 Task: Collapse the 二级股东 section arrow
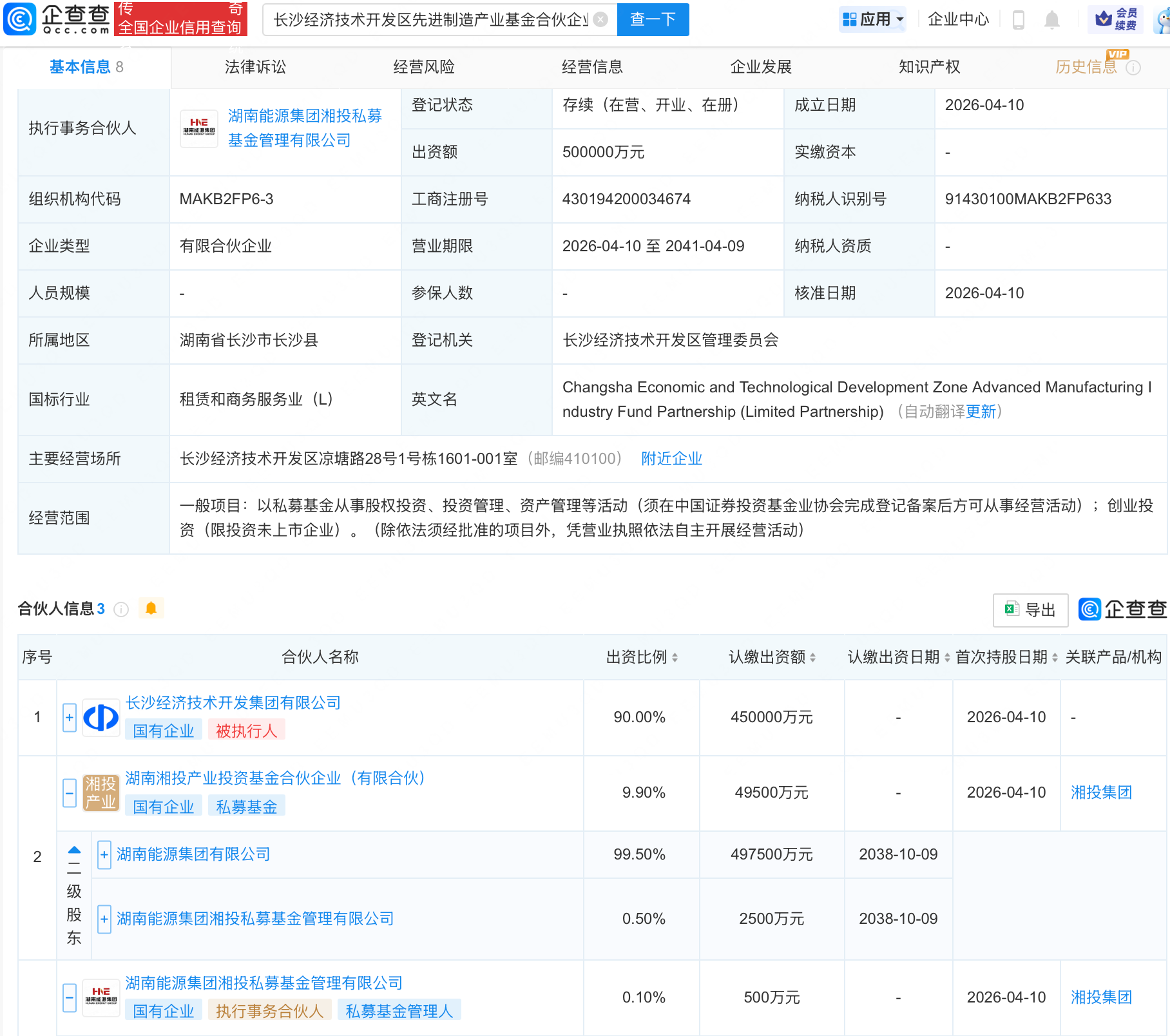(x=73, y=852)
